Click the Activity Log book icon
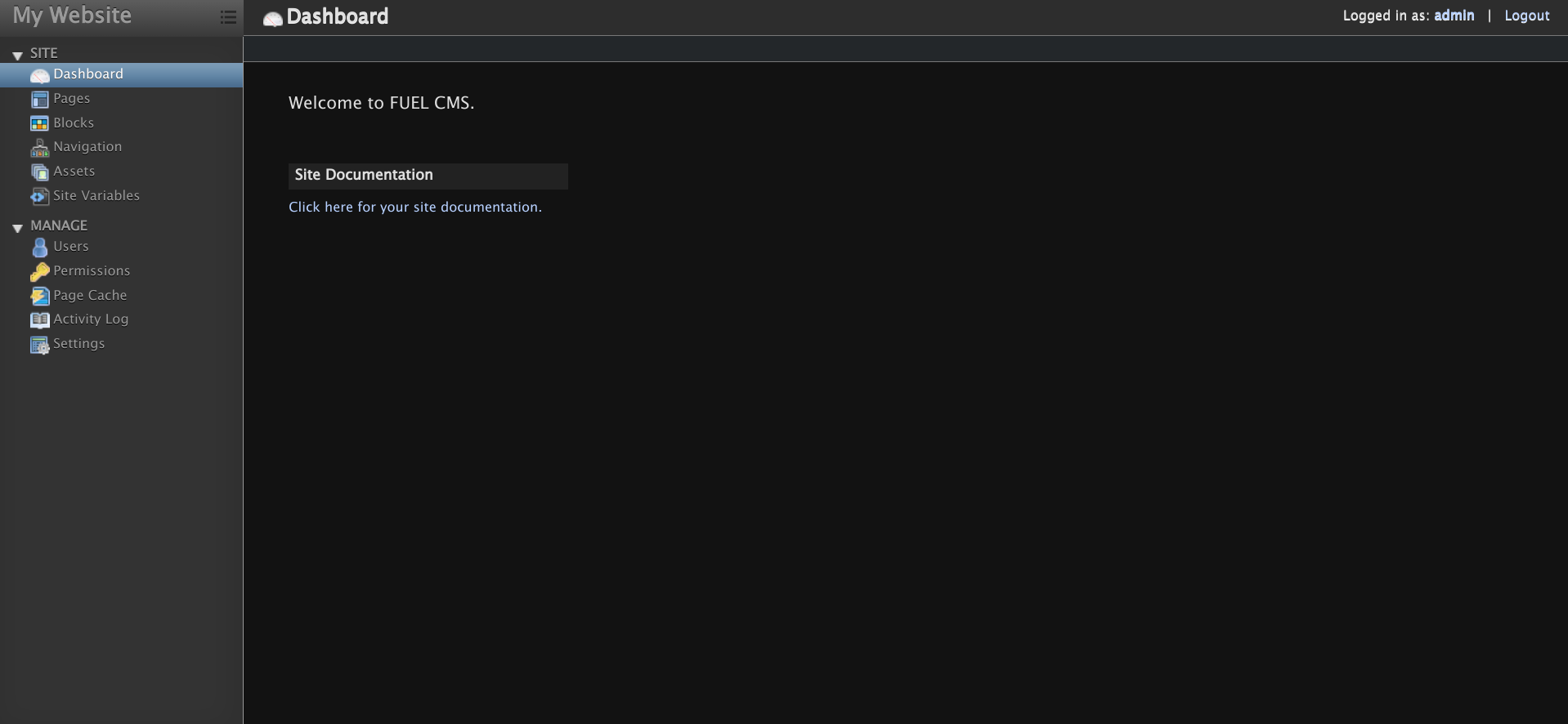The image size is (1568, 724). point(39,320)
